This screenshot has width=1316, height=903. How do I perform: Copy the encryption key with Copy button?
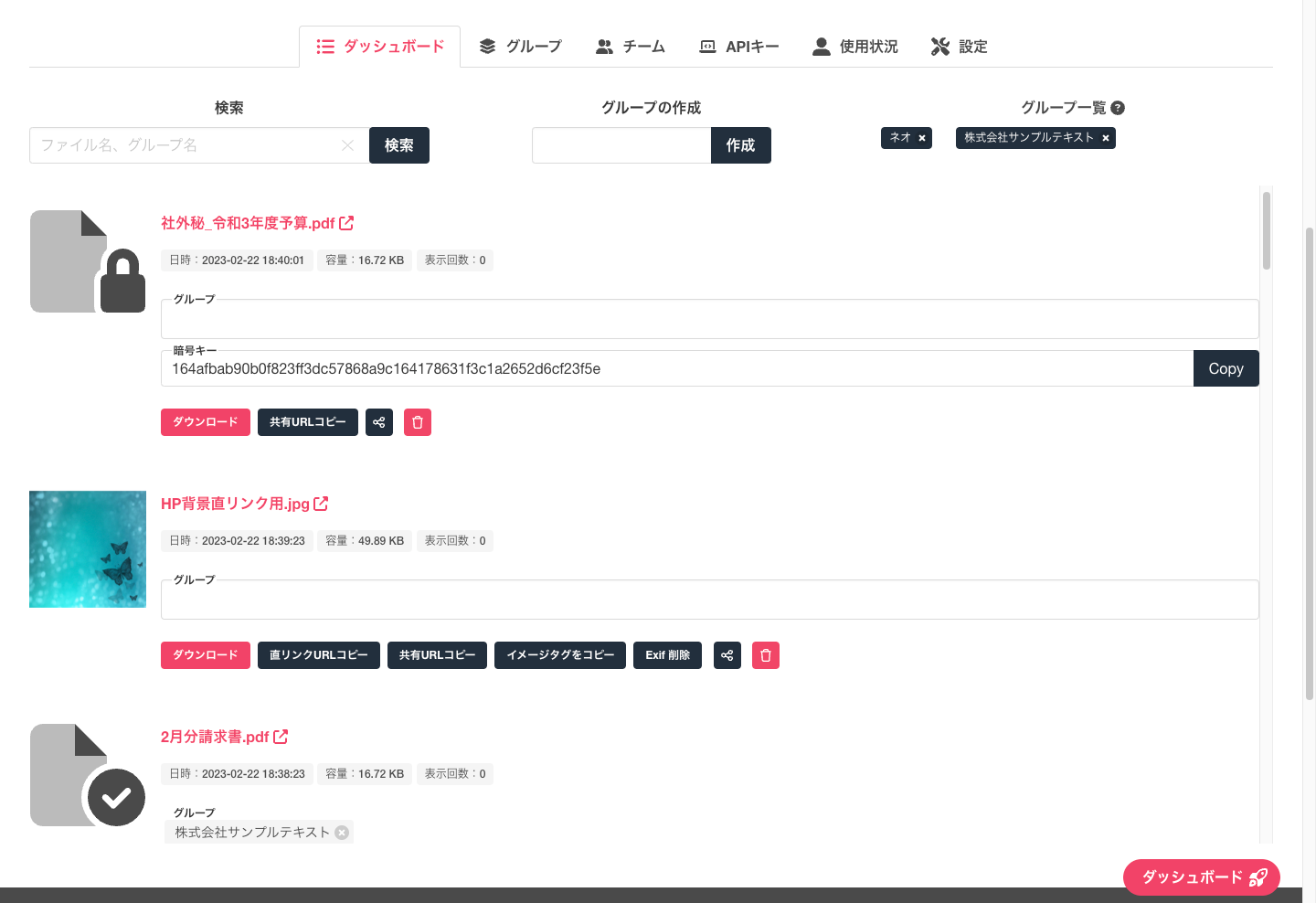1226,368
